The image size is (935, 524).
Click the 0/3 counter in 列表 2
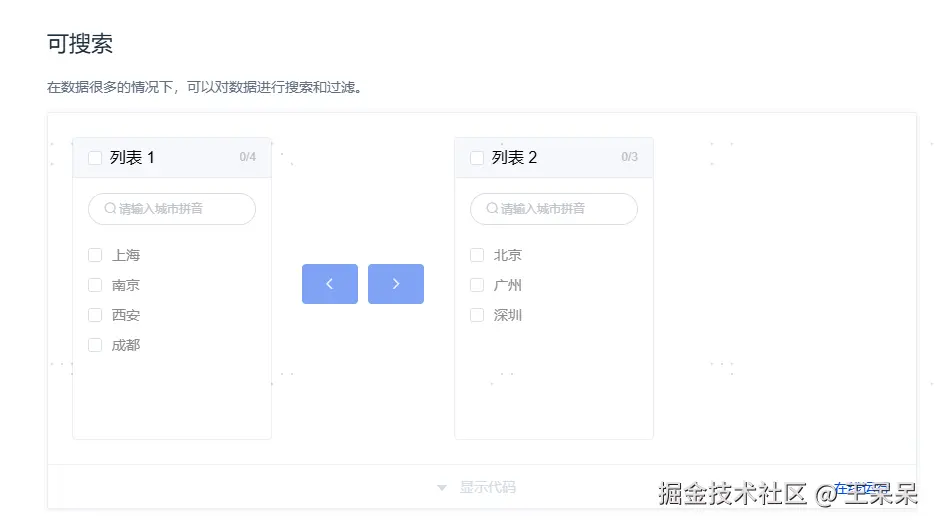pyautogui.click(x=629, y=157)
